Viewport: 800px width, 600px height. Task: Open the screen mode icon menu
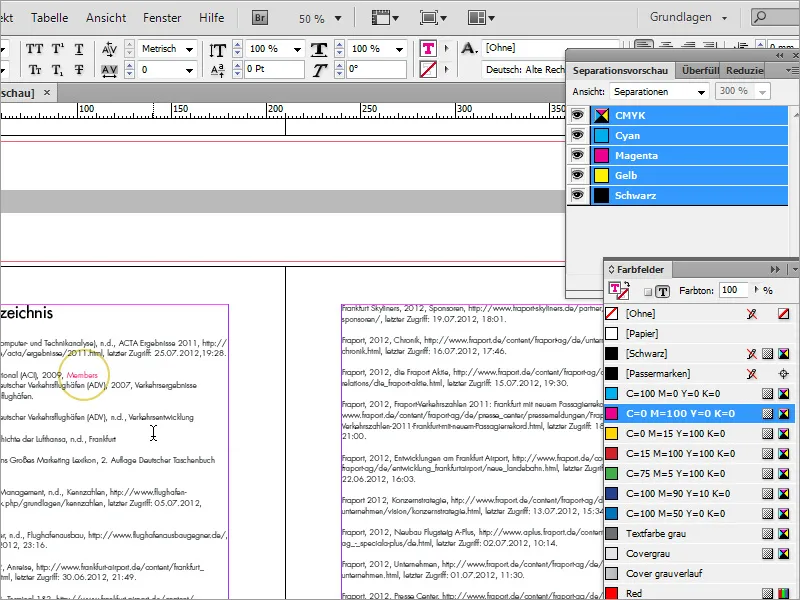tap(433, 18)
